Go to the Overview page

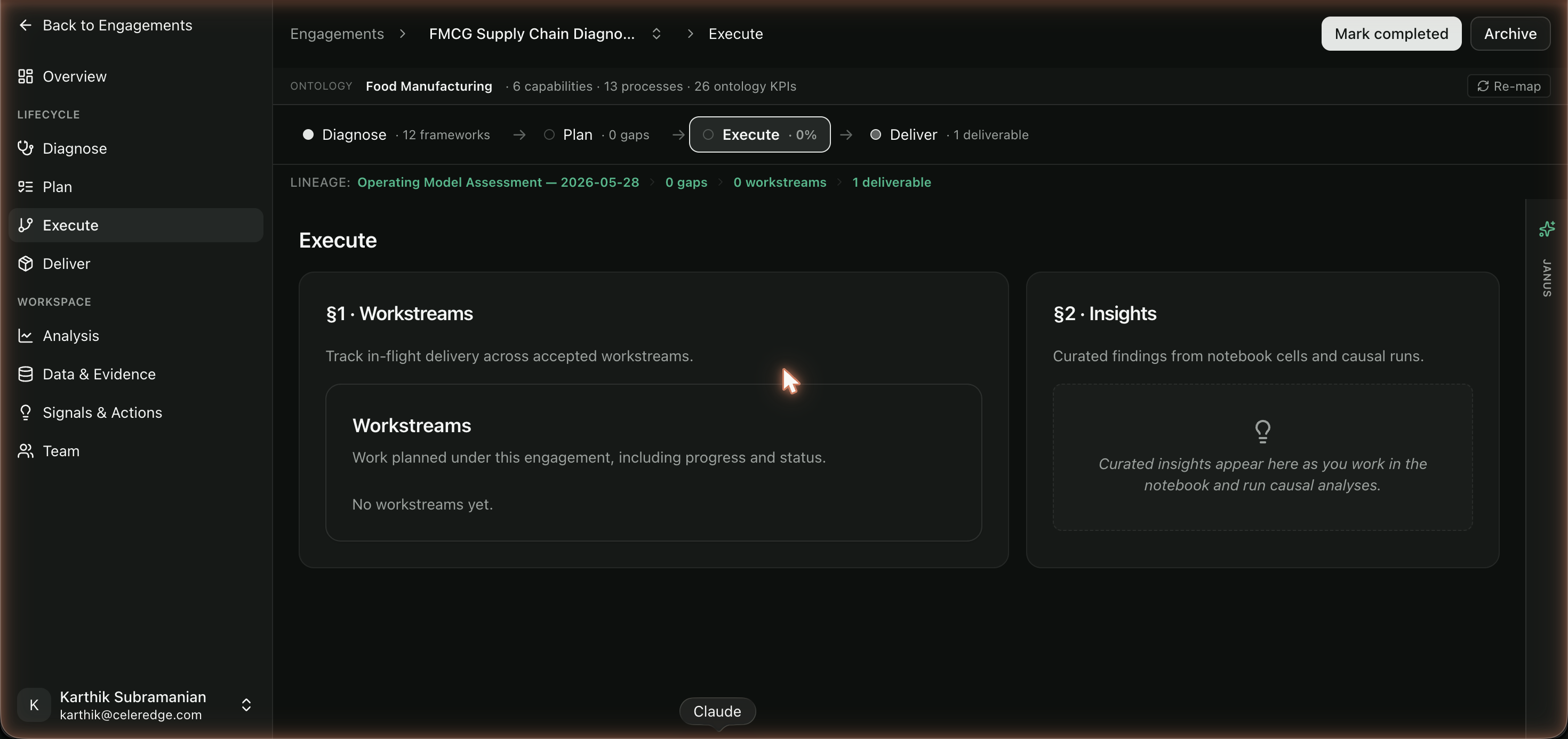tap(136, 76)
